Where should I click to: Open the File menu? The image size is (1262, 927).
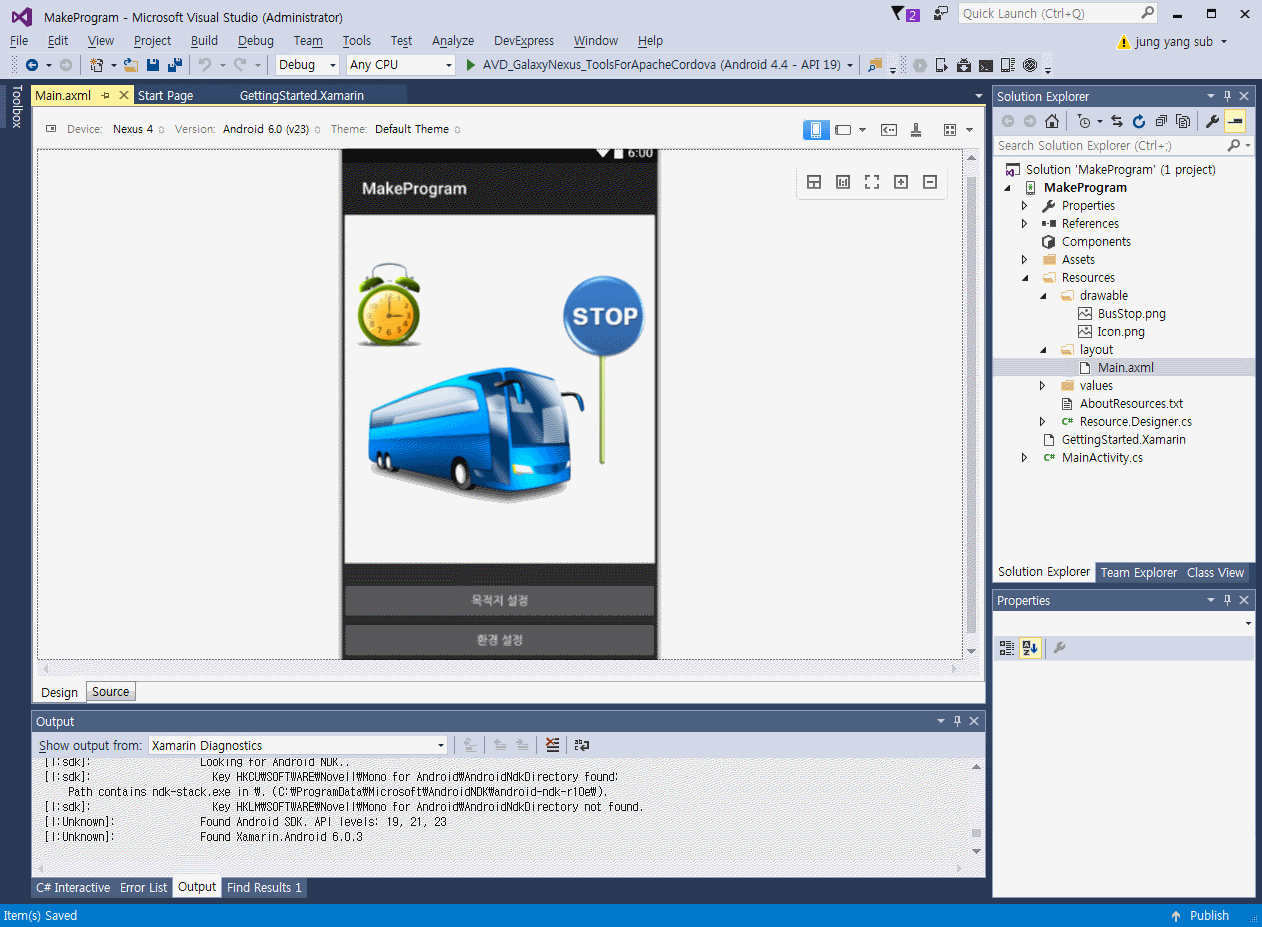pos(19,40)
